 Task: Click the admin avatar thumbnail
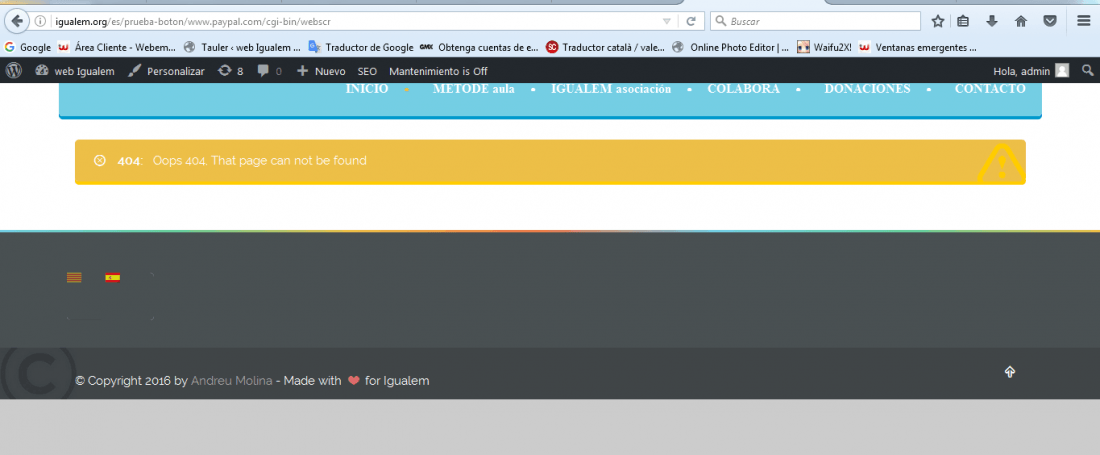pyautogui.click(x=1062, y=71)
